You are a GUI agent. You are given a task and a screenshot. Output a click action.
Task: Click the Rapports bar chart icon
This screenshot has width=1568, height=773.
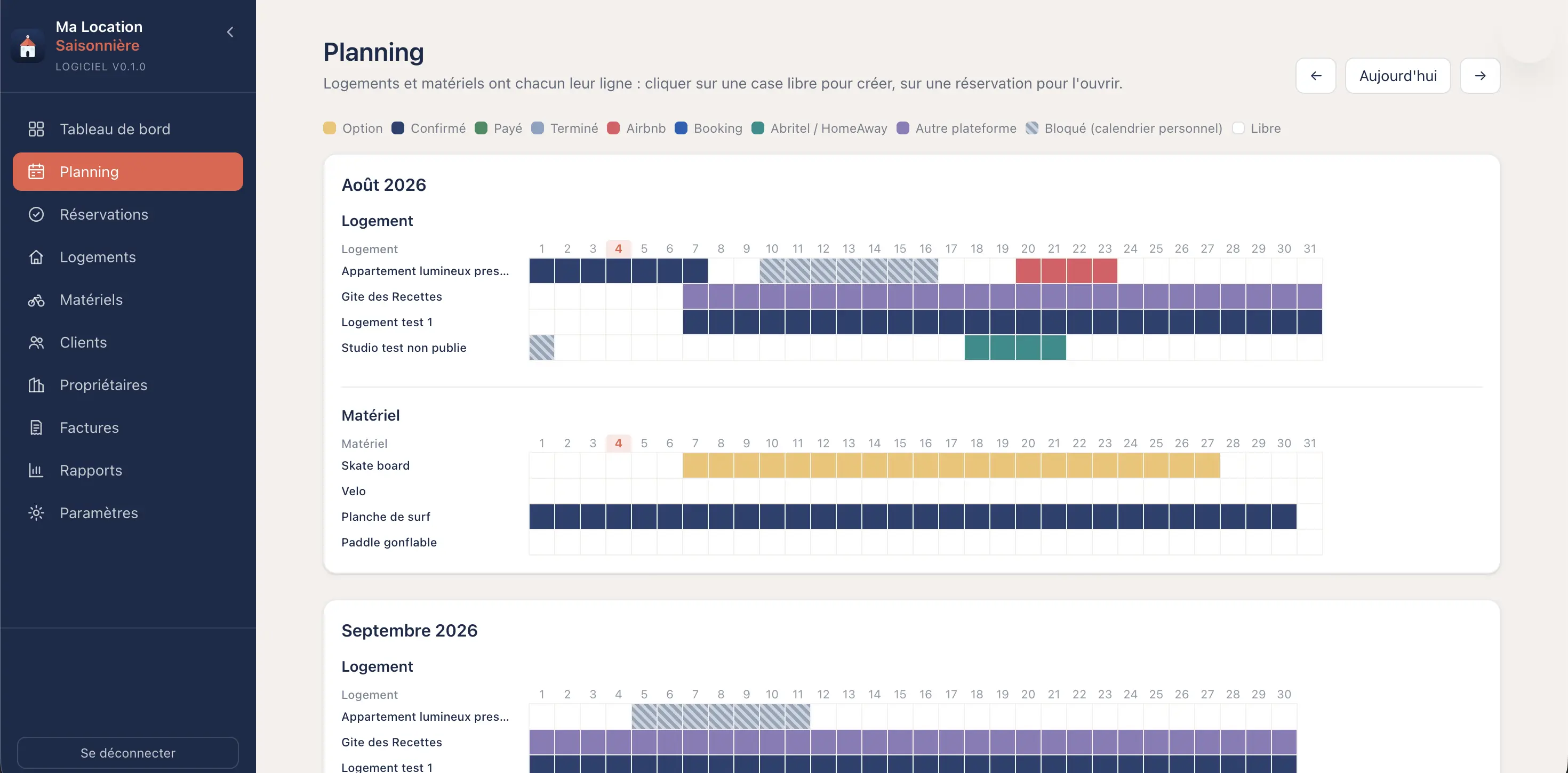(36, 471)
